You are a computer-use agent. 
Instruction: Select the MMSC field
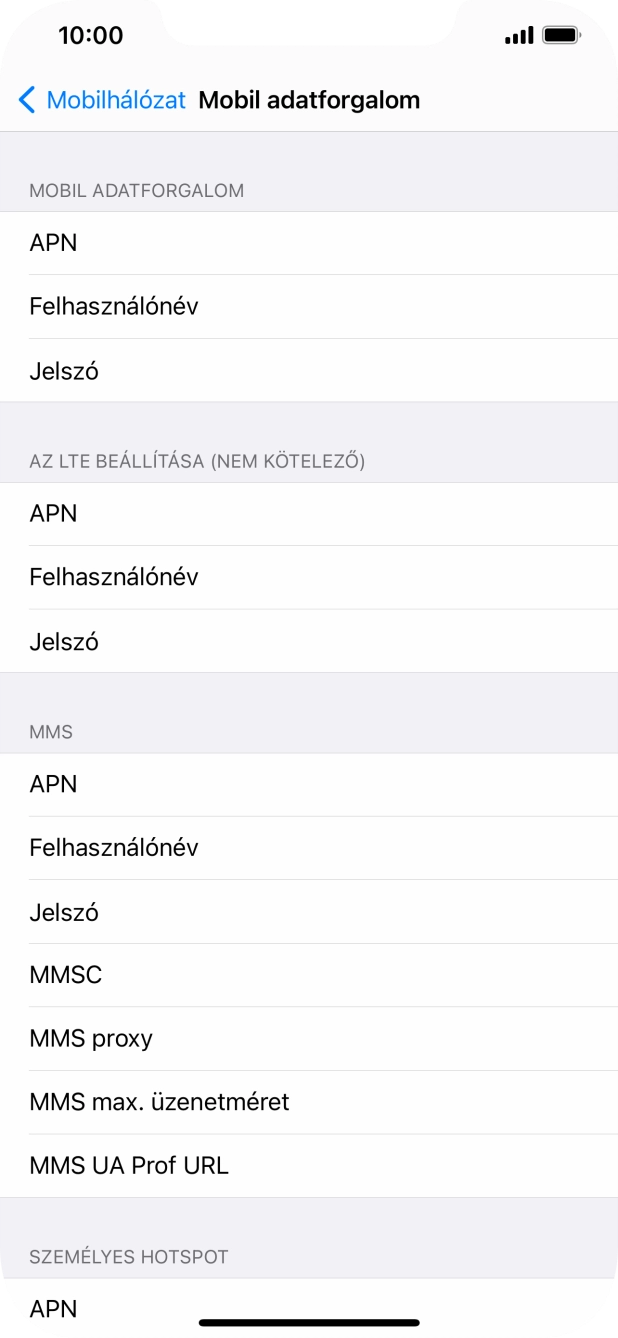(x=309, y=975)
